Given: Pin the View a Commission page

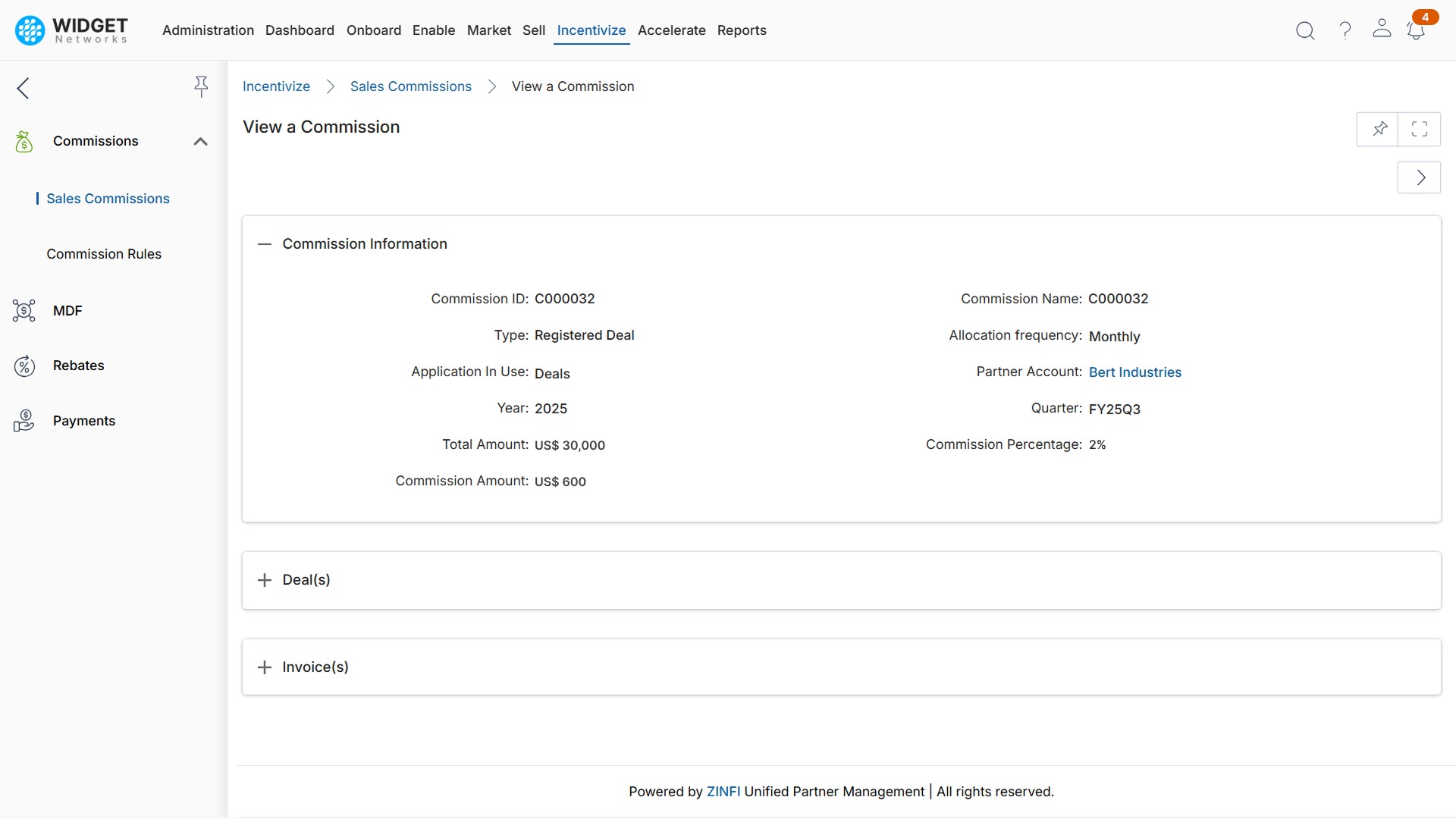Looking at the screenshot, I should point(1379,129).
